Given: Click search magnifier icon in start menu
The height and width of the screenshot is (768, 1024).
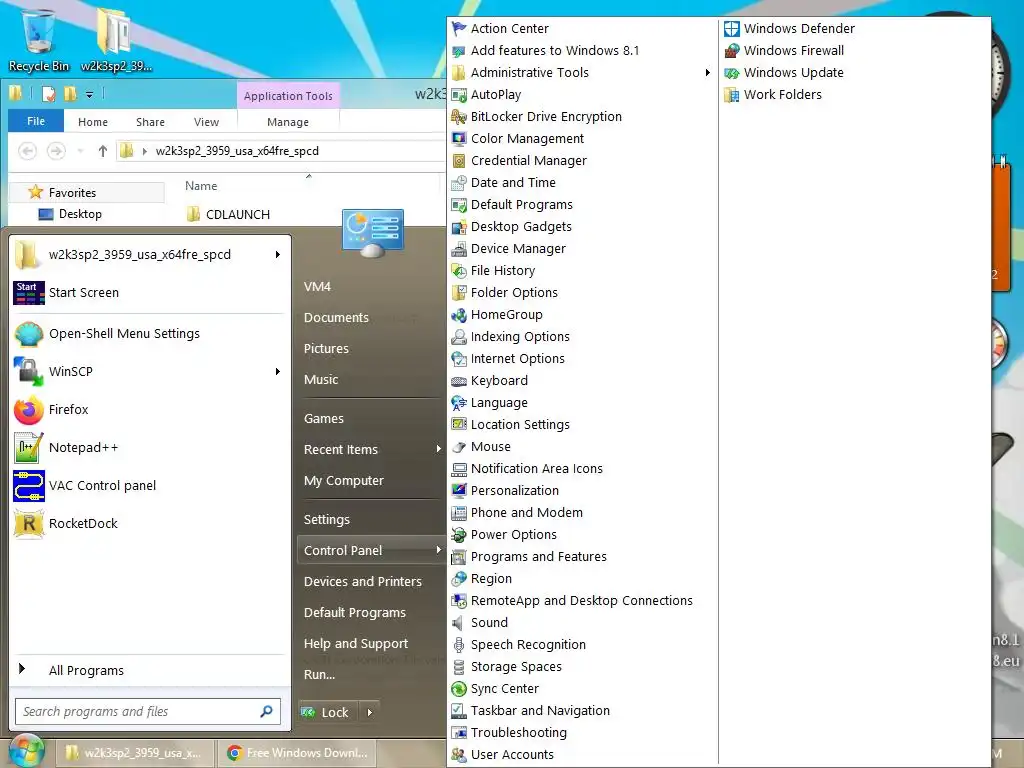Looking at the screenshot, I should click(266, 711).
